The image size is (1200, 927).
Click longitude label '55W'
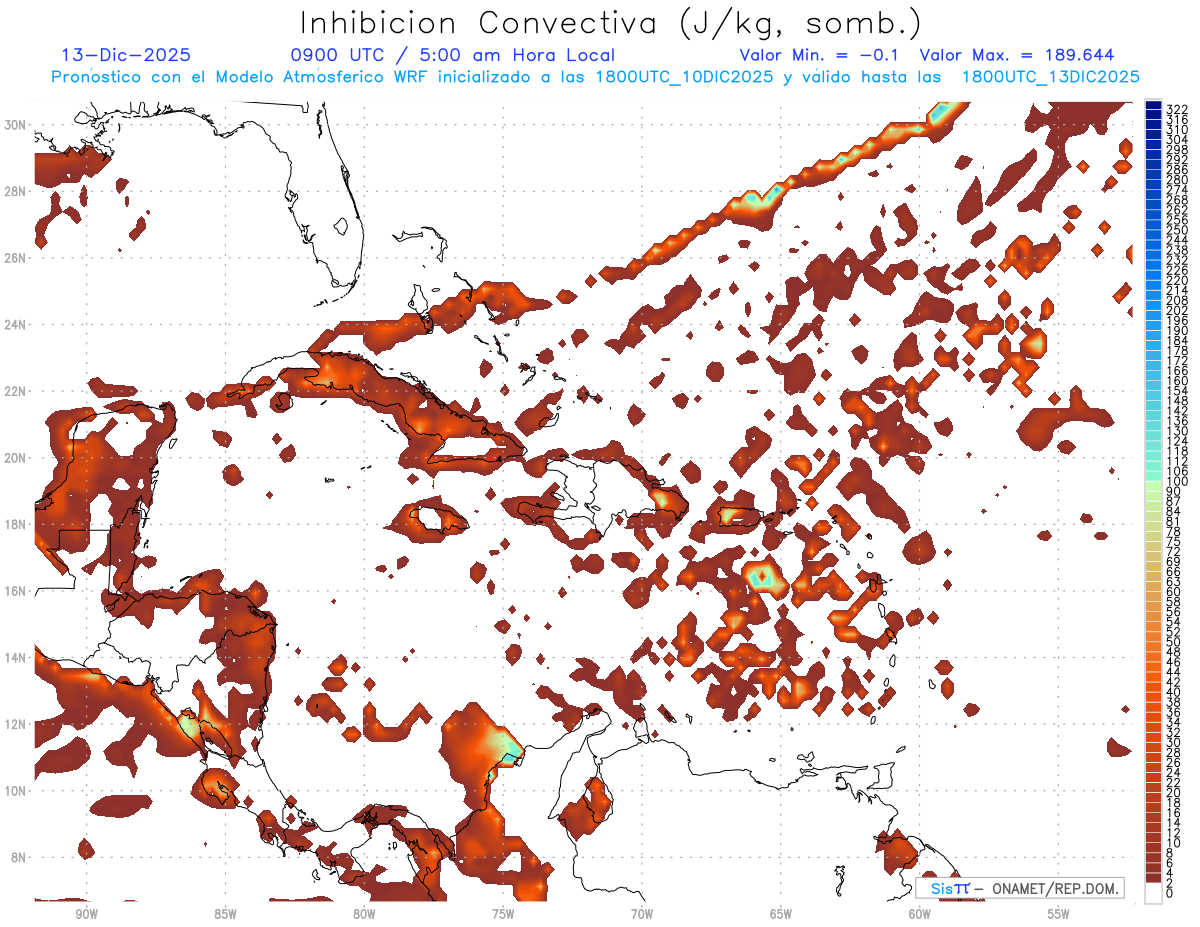click(x=1059, y=914)
